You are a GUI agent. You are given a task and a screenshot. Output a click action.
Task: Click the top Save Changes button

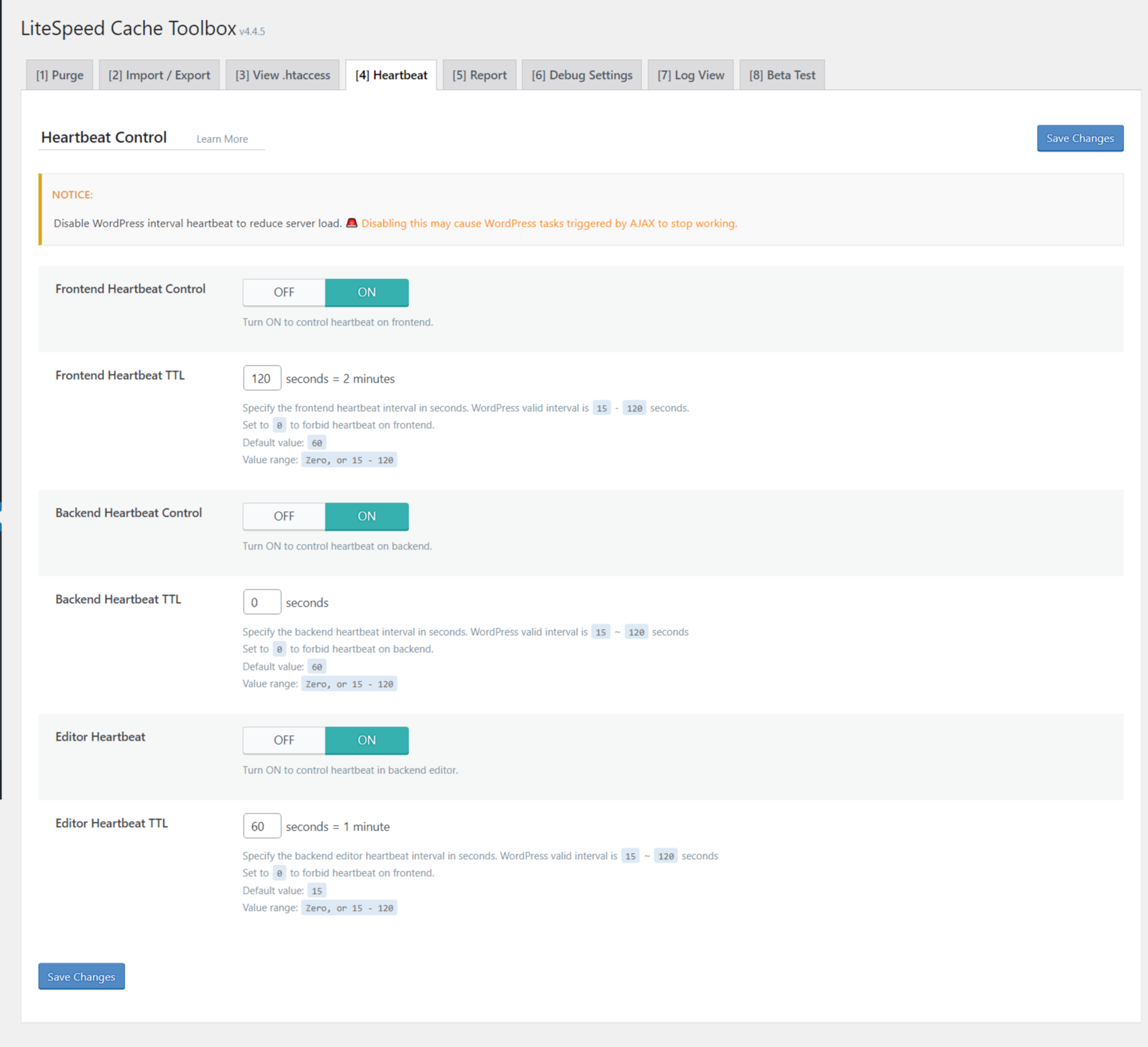coord(1080,138)
